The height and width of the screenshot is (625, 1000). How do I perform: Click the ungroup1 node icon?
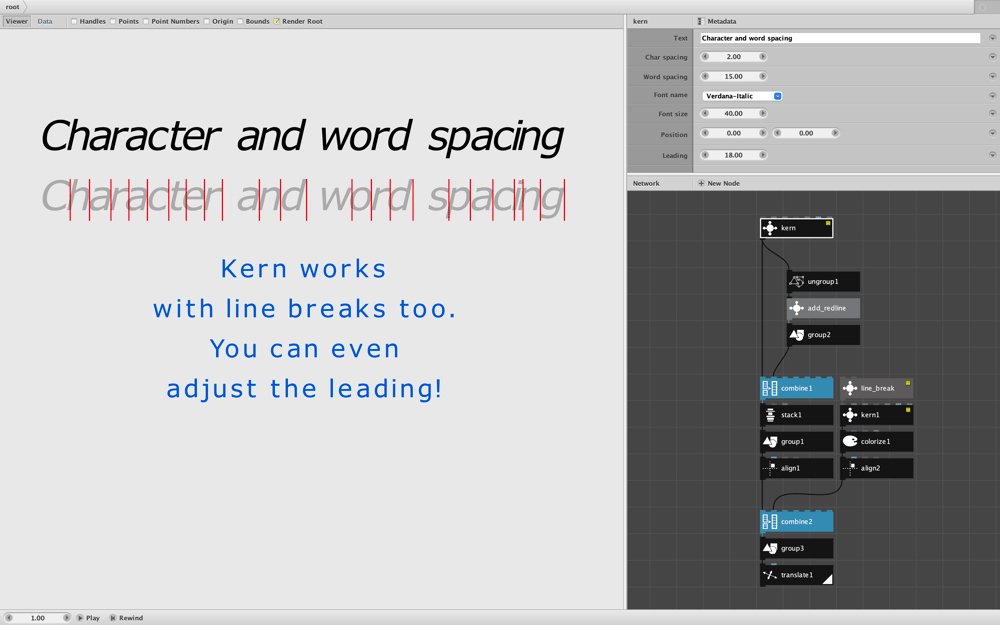click(x=797, y=281)
